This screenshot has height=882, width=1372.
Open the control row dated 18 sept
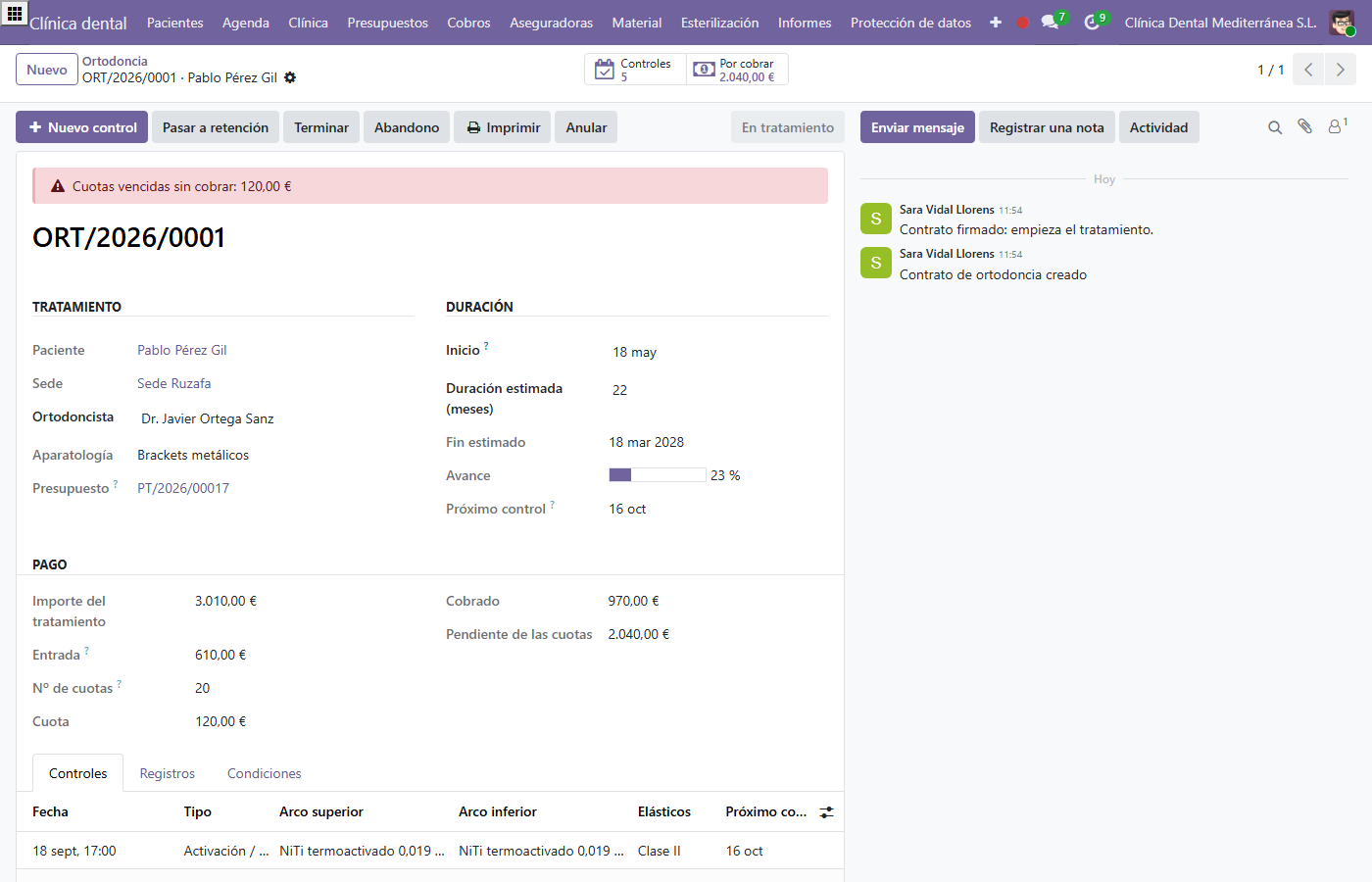coord(429,851)
